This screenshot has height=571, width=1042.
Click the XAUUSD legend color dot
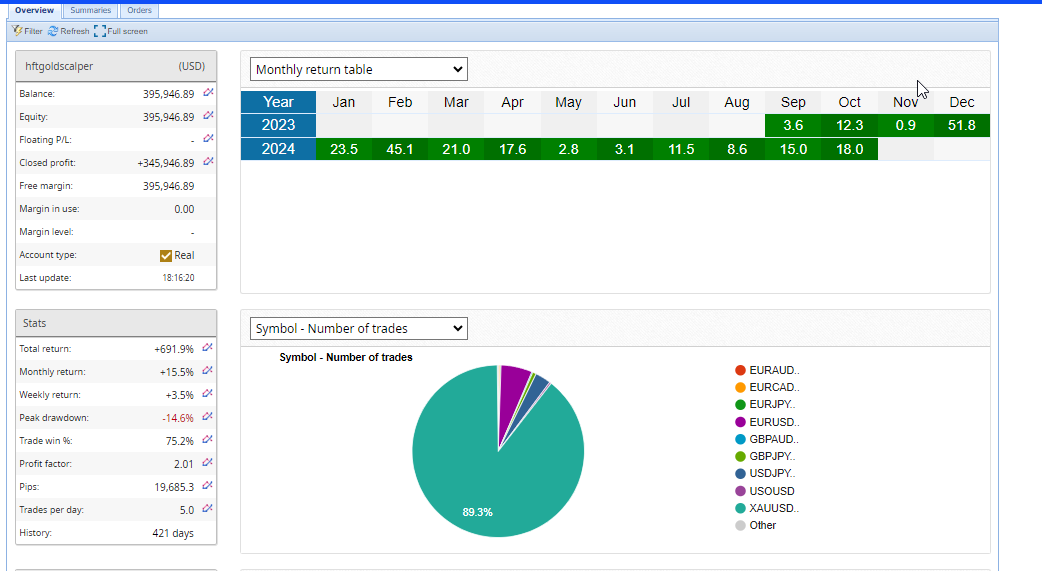[740, 508]
